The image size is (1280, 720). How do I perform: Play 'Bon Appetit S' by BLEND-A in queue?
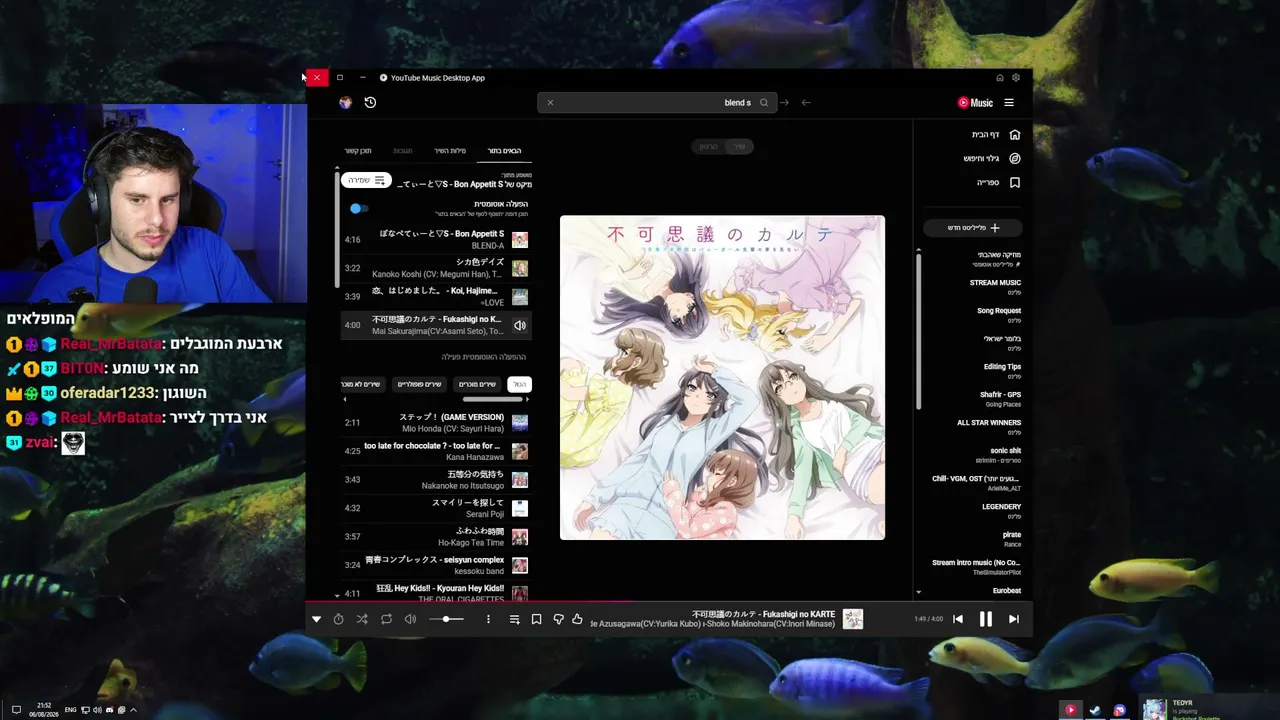tap(436, 240)
